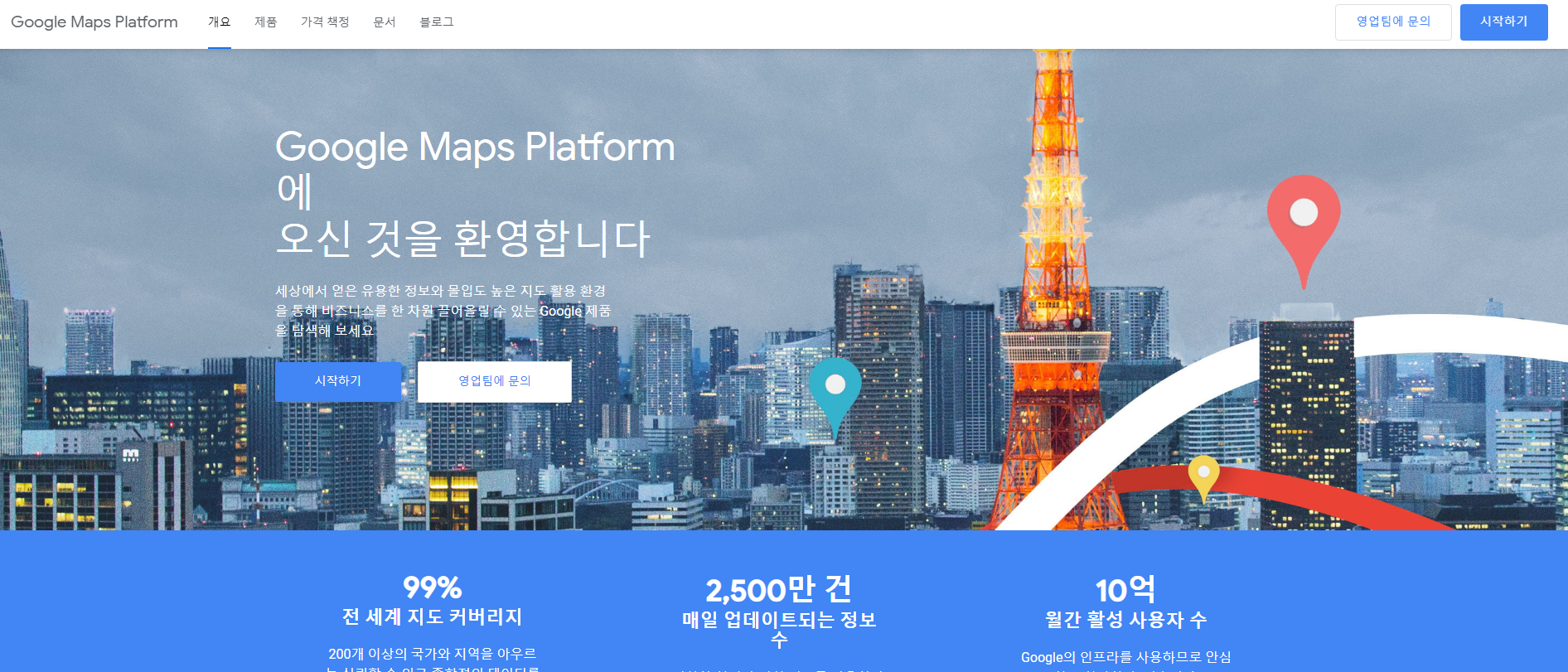Click the hero headline 오신 것을 환영합니다

[463, 239]
